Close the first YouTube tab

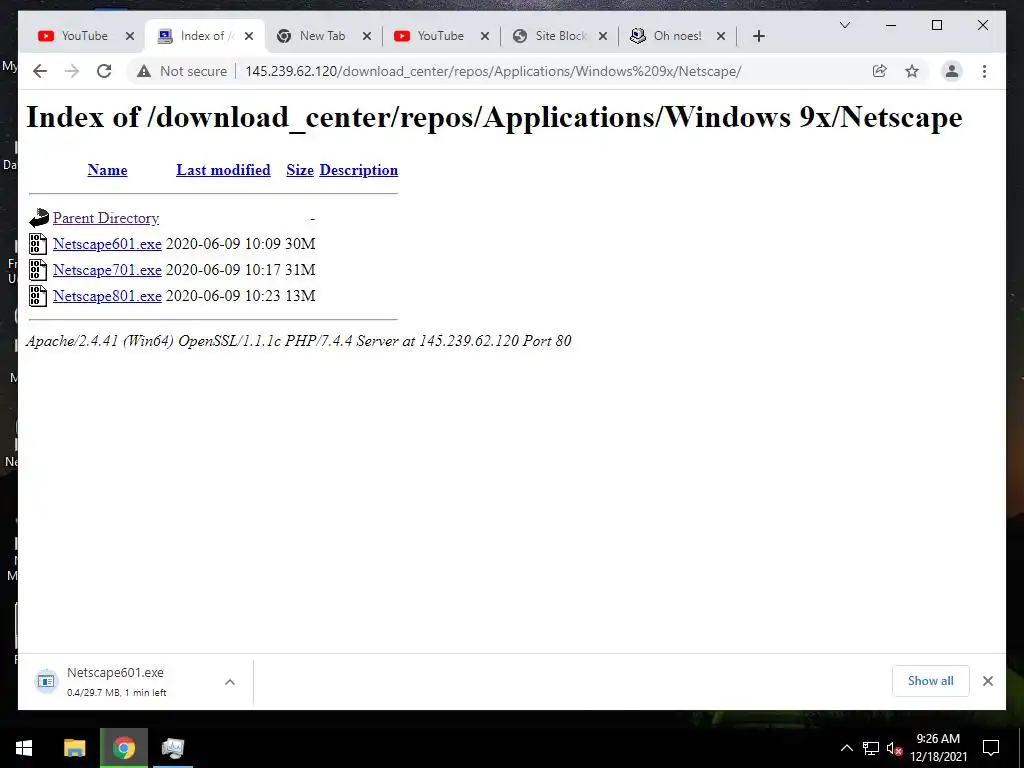point(130,36)
